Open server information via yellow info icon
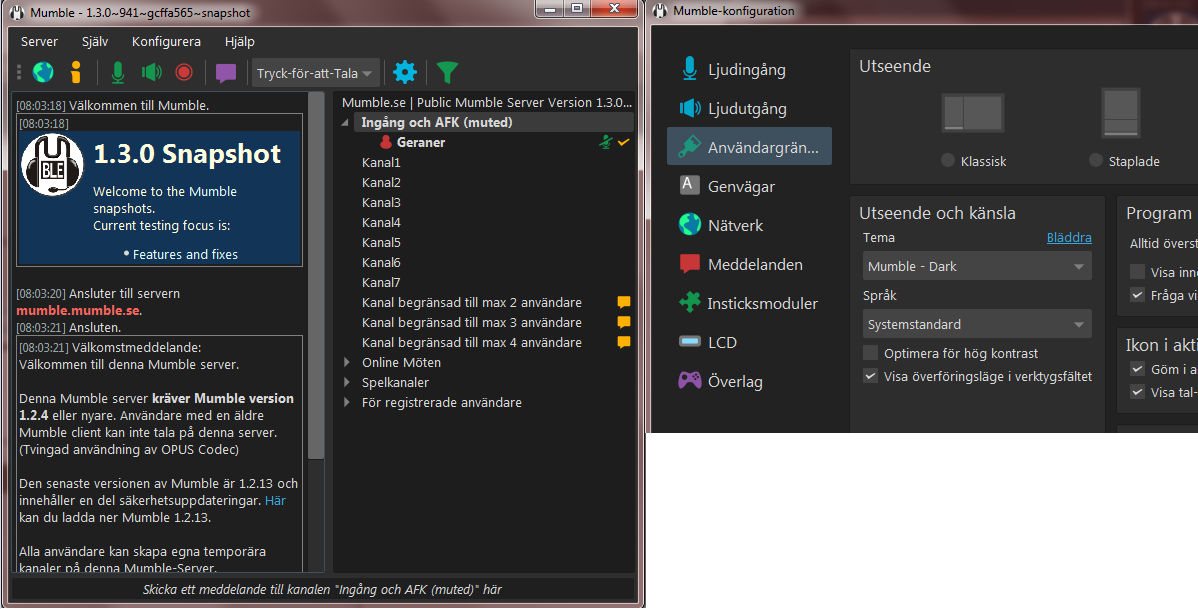Viewport: 1198px width, 609px height. [76, 73]
